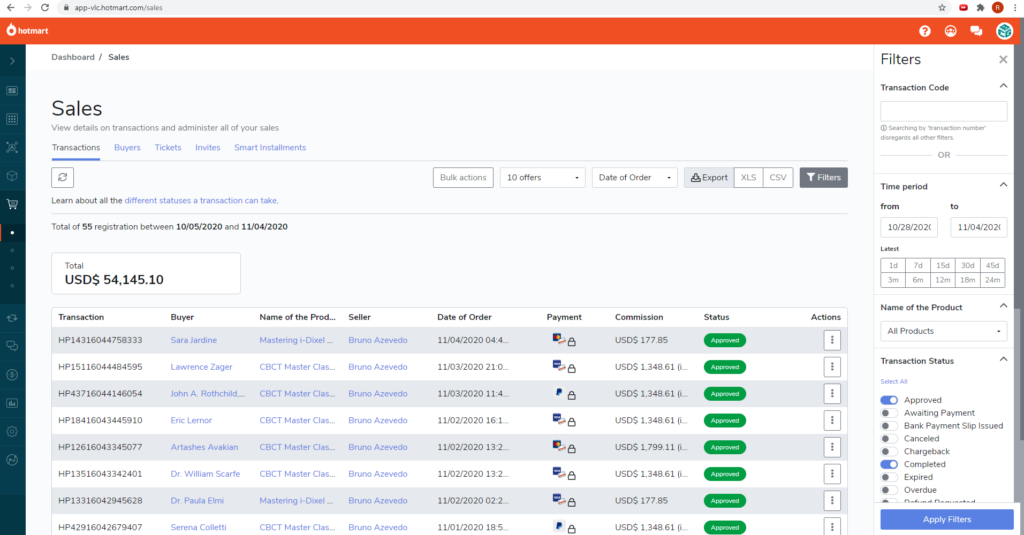
Task: Select the 12m latest period
Action: point(942,280)
